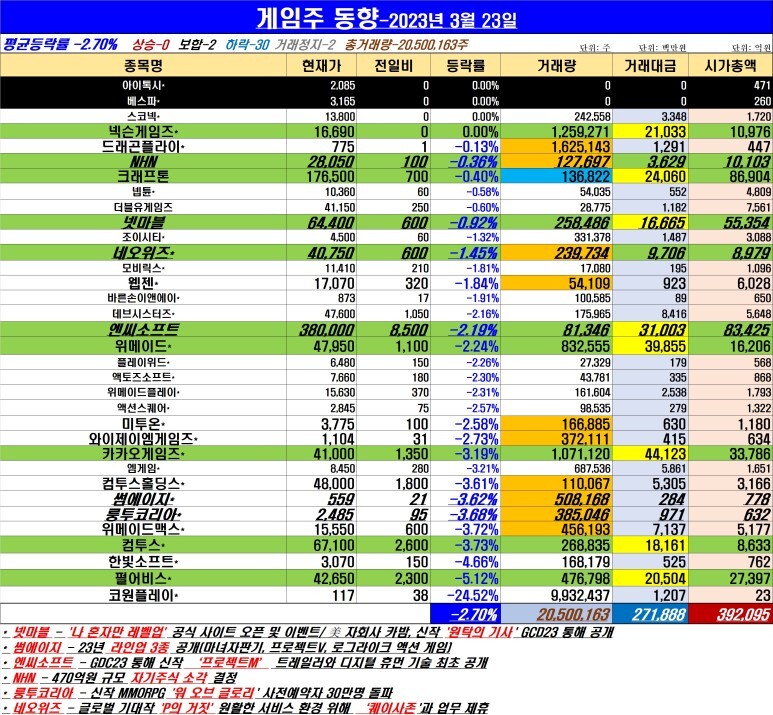Viewport: 773px width, 715px height.
Task: Select the NHN stock name cell
Action: [143, 161]
